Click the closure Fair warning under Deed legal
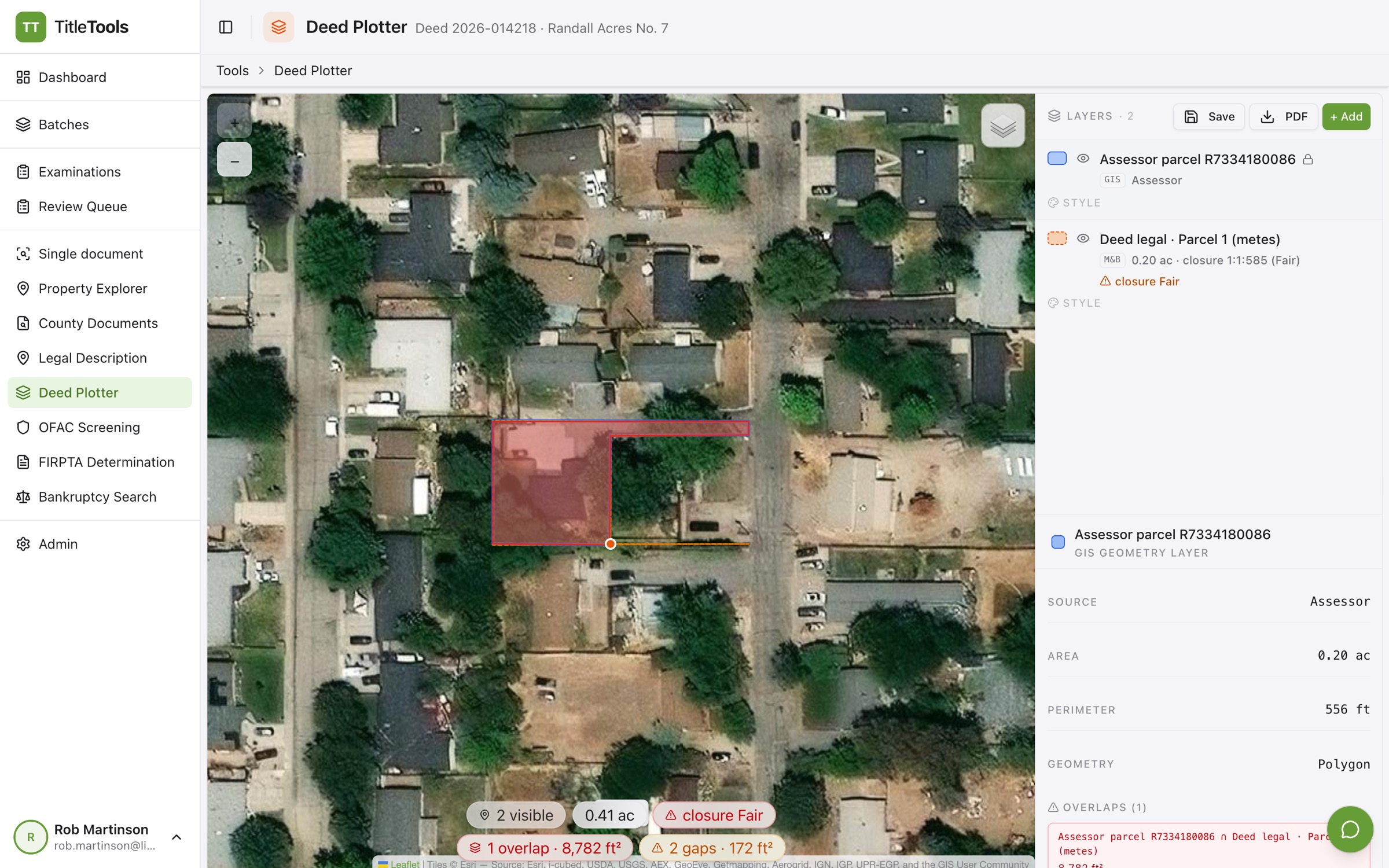 1139,281
